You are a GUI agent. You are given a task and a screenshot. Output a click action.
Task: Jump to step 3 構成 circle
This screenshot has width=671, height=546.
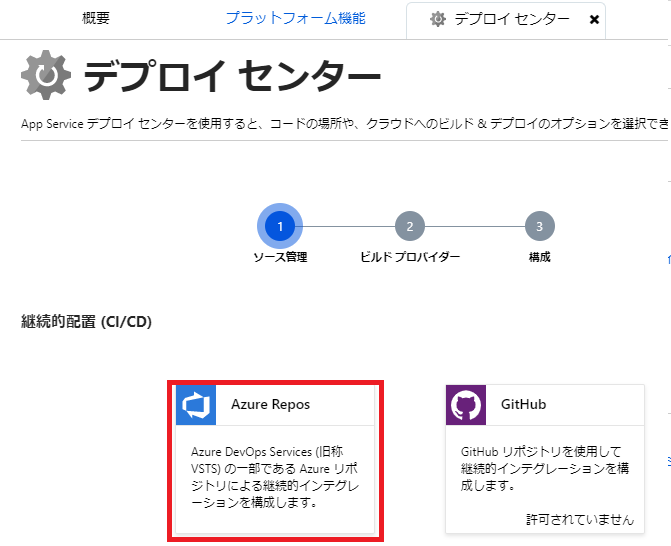click(540, 226)
